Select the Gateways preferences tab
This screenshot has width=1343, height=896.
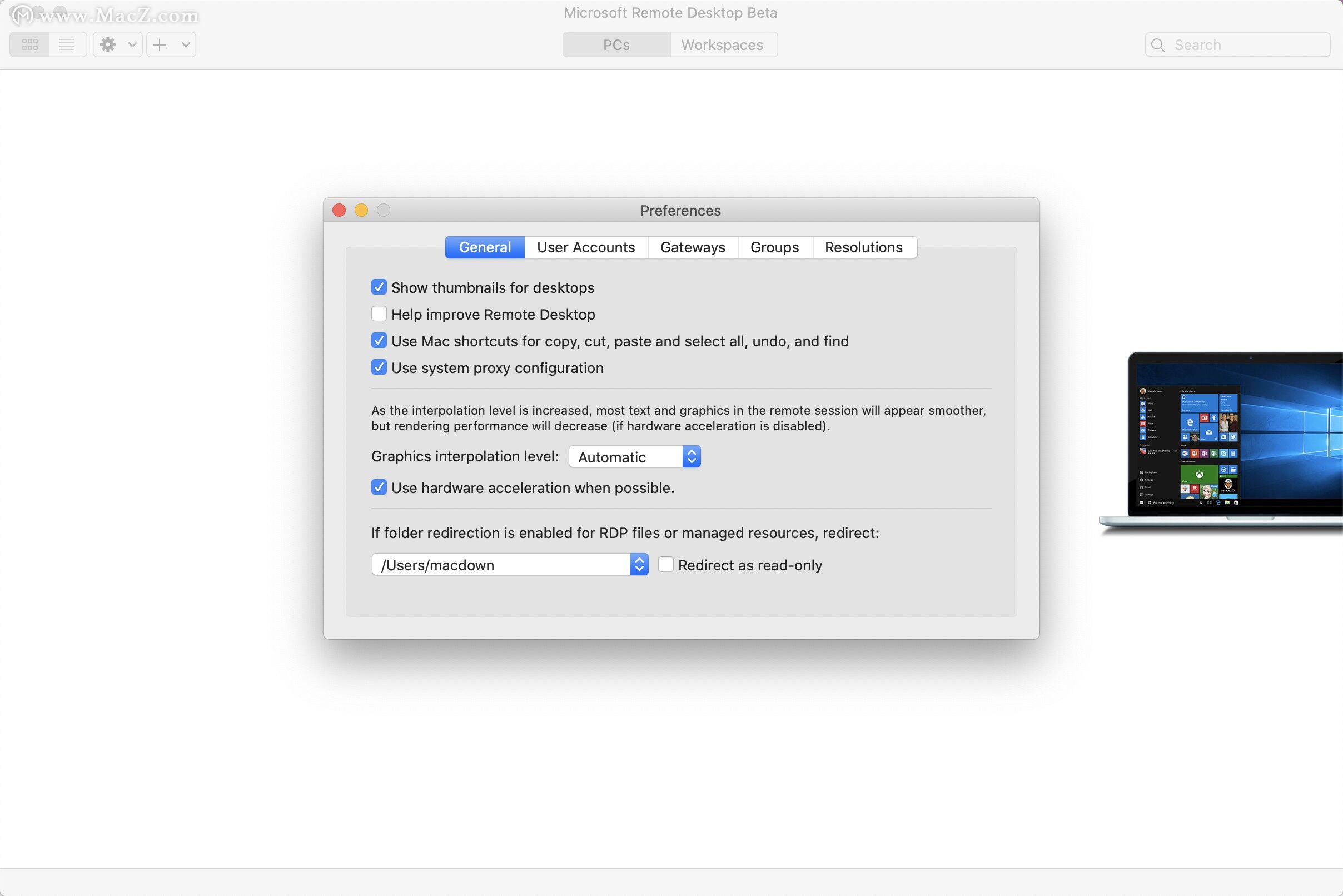coord(692,246)
